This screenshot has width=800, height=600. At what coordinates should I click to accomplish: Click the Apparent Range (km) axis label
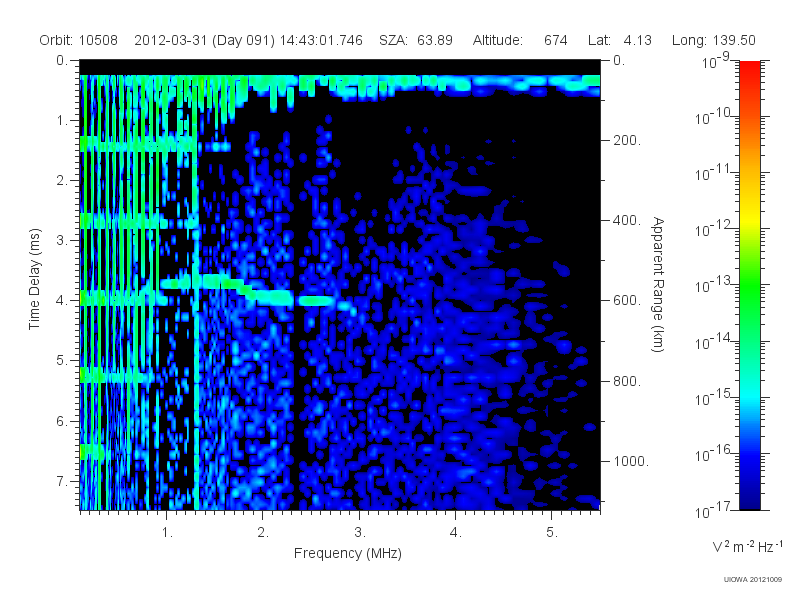pos(658,284)
